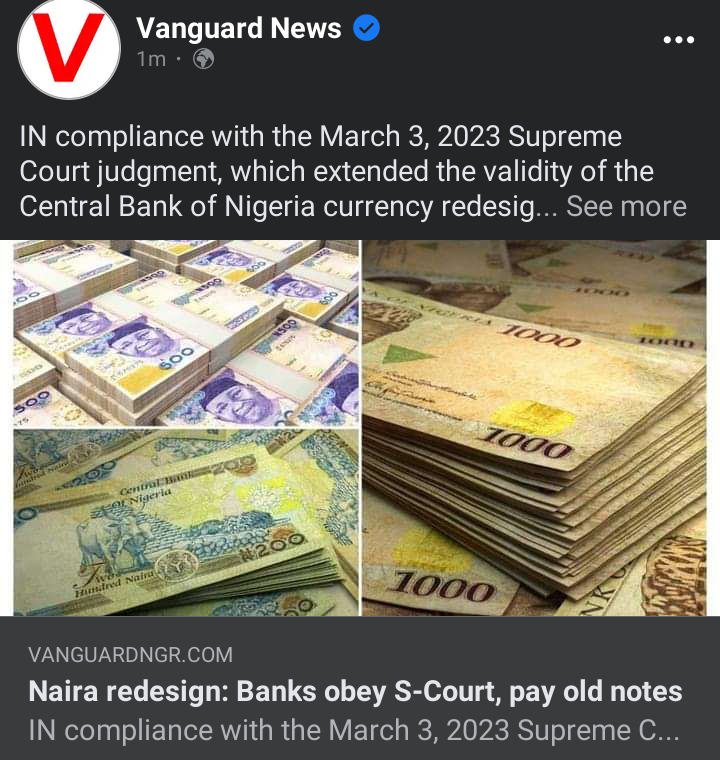The height and width of the screenshot is (760, 720).
Task: Tap the globe public audience icon
Action: [204, 59]
